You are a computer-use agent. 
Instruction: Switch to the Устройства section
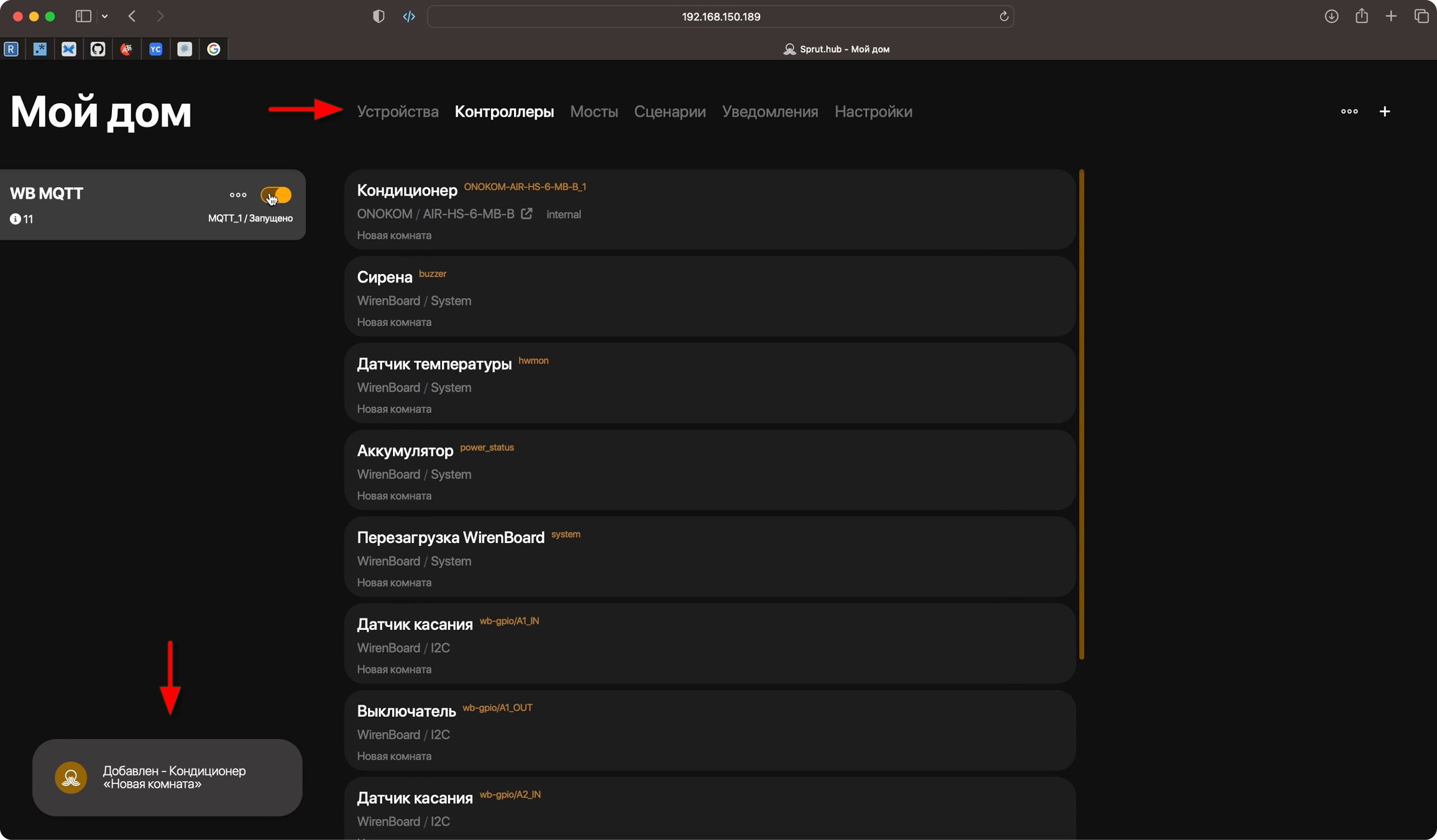pyautogui.click(x=398, y=111)
